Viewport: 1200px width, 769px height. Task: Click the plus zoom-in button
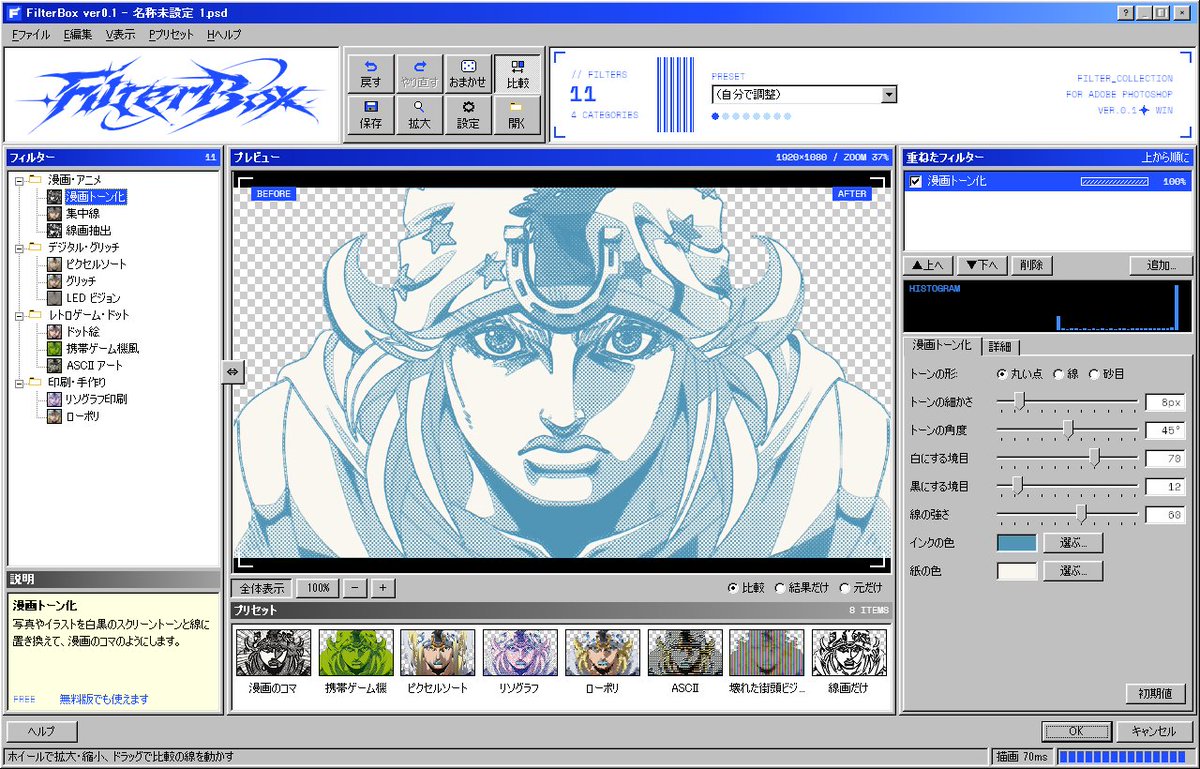coord(383,588)
